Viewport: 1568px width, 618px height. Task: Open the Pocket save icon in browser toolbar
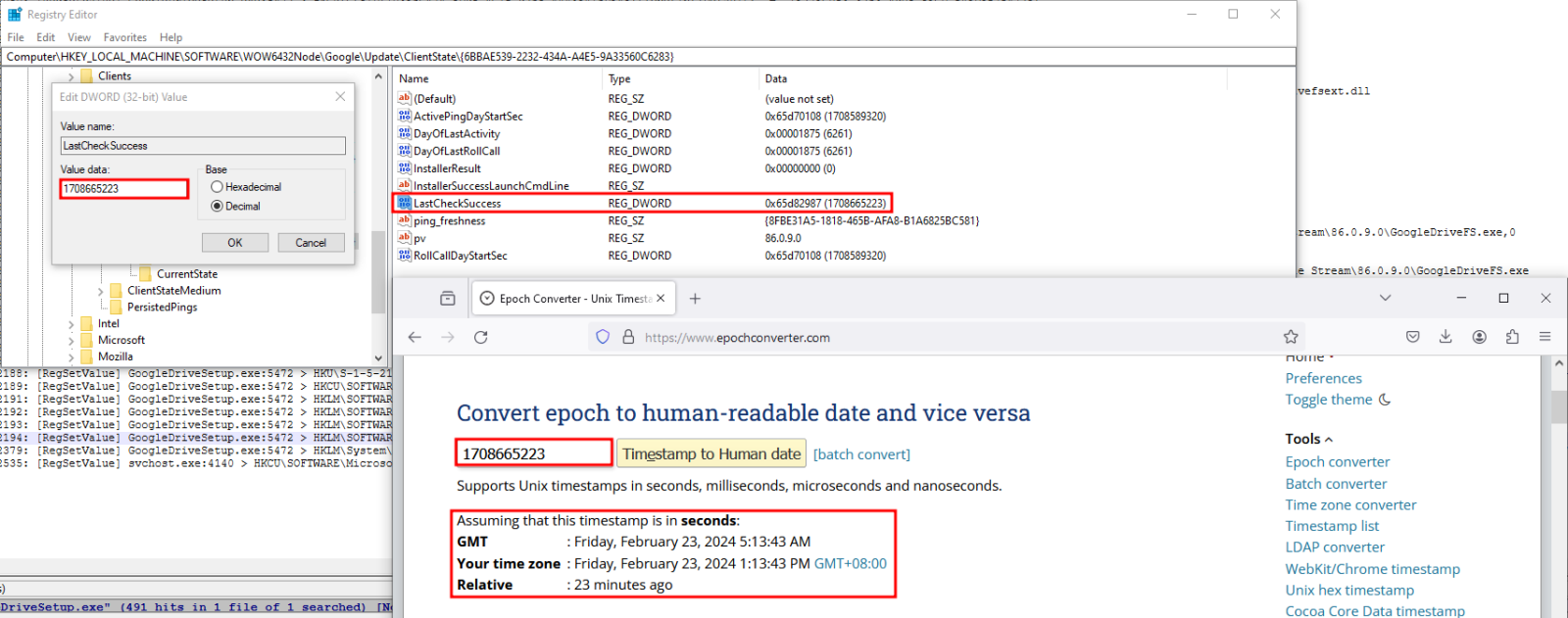[x=1412, y=337]
